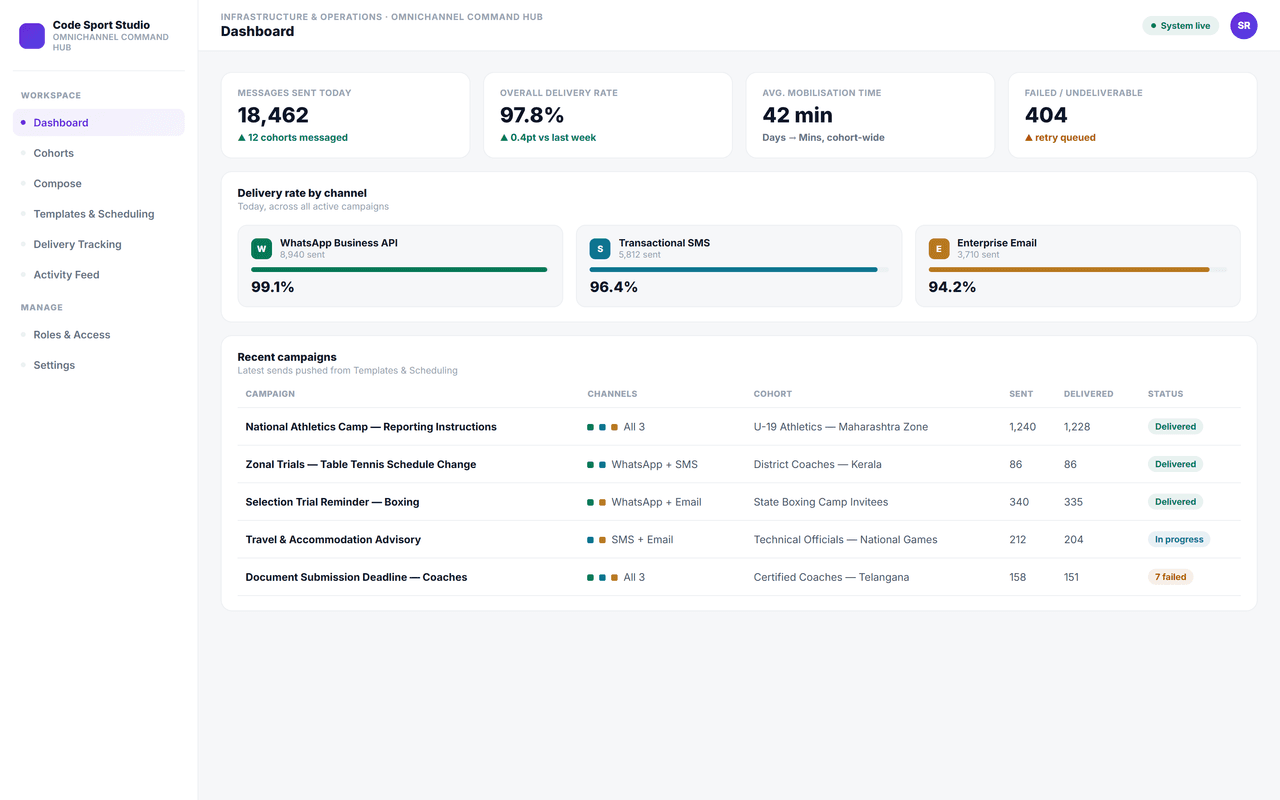Screen dimensions: 1280x800
Task: Click the WhatsApp Business API channel icon
Action: click(x=261, y=249)
